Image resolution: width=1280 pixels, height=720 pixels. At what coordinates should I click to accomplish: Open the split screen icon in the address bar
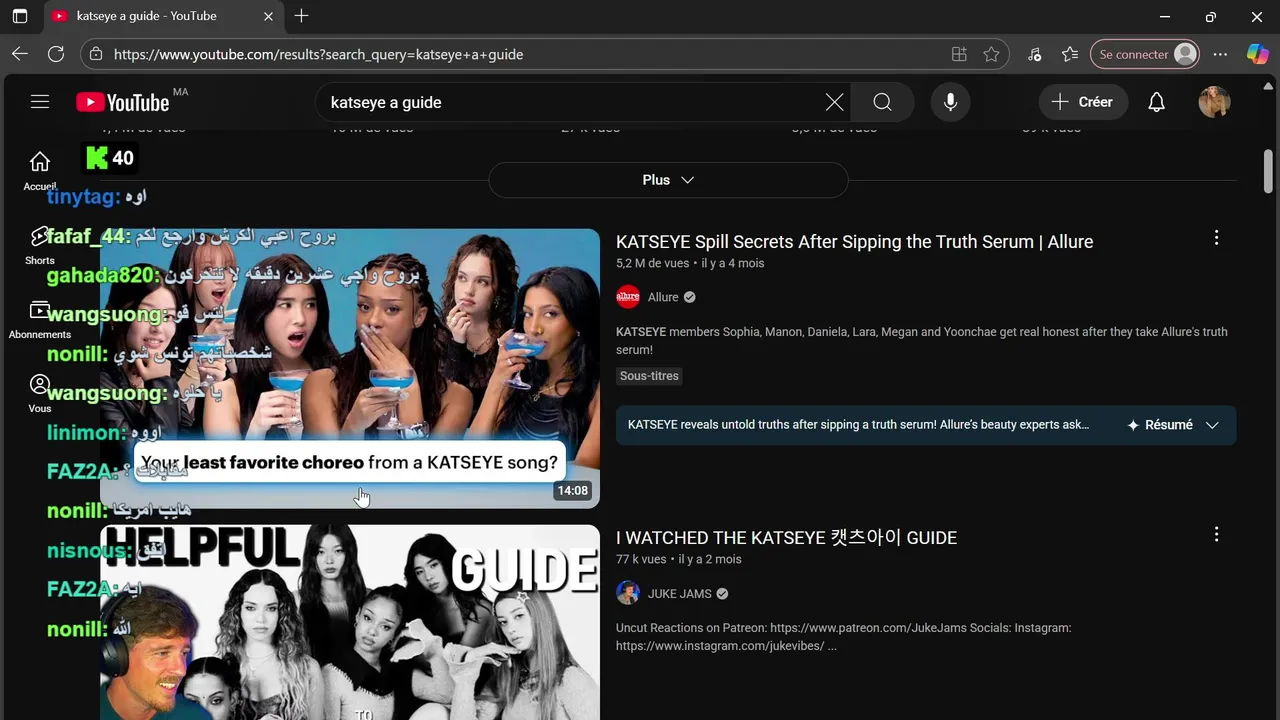tap(959, 54)
